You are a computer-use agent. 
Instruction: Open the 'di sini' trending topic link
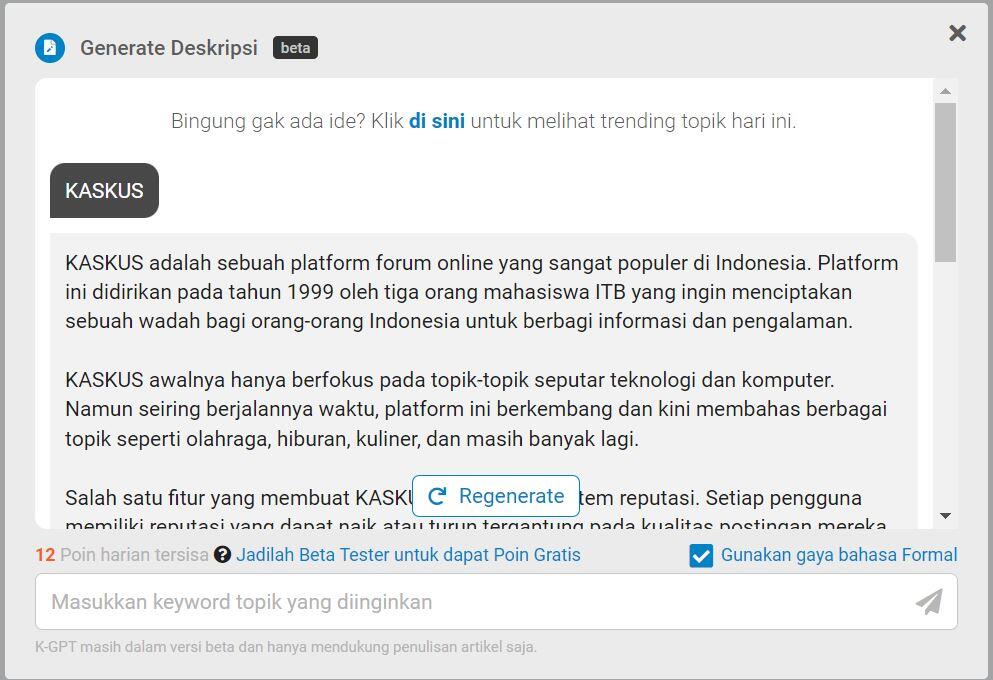(x=436, y=120)
